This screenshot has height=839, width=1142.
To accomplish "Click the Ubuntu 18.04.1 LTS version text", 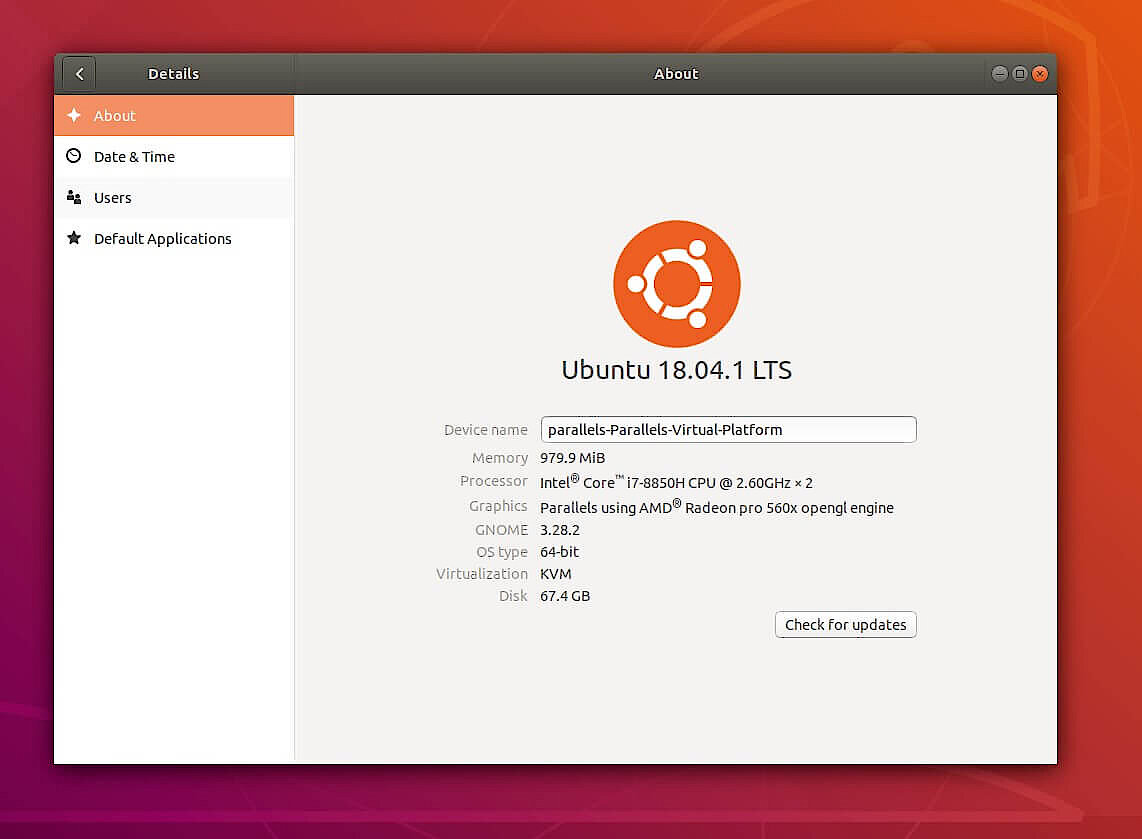I will pos(676,370).
